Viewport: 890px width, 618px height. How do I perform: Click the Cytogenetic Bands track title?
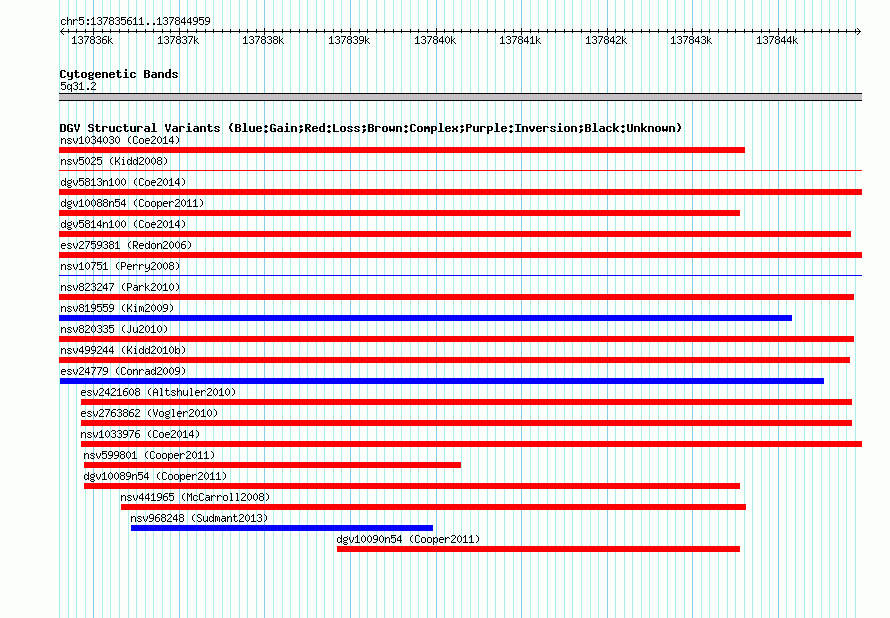tap(119, 74)
